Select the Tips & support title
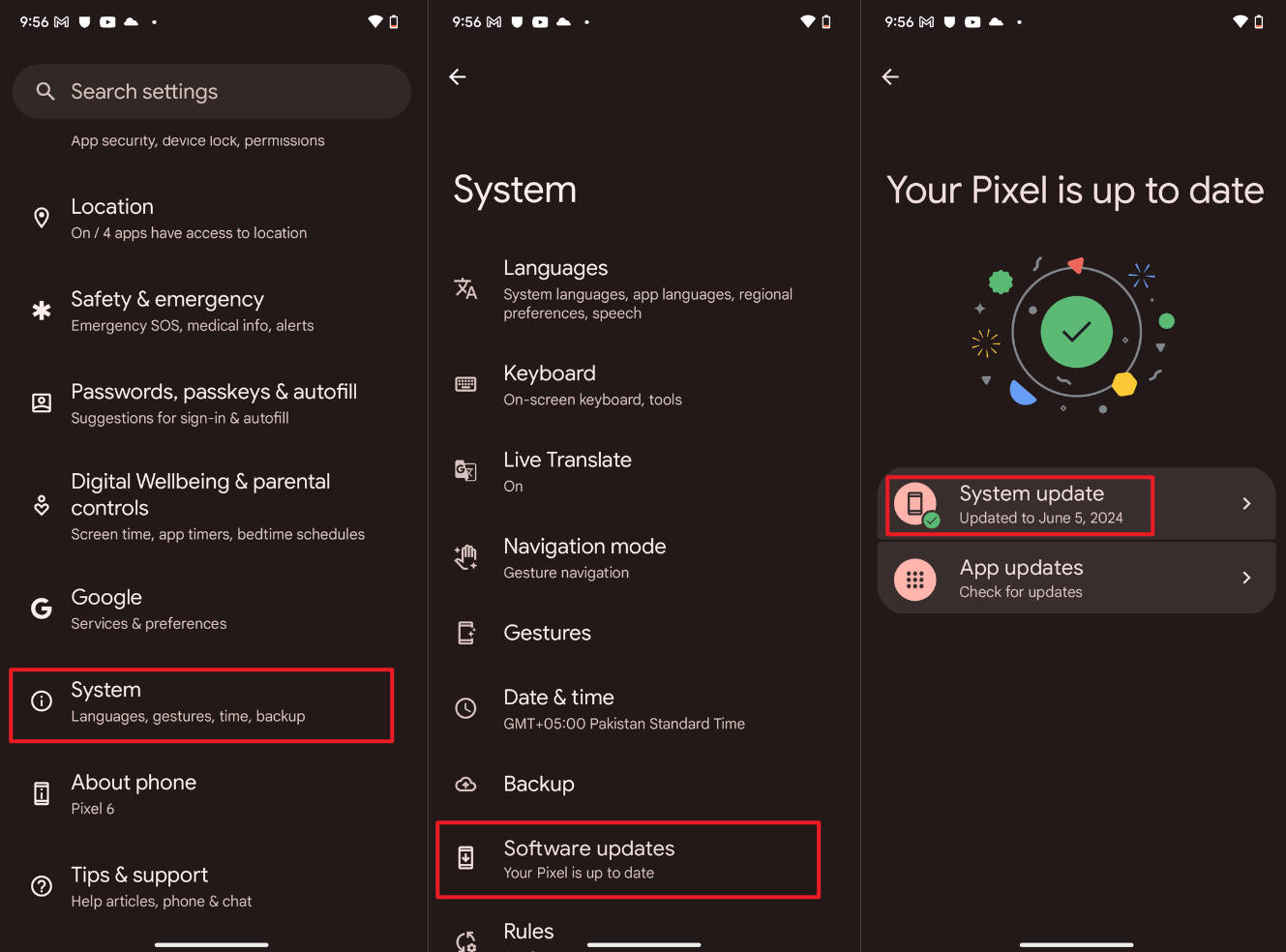Screen dimensions: 1286x952 [139, 876]
